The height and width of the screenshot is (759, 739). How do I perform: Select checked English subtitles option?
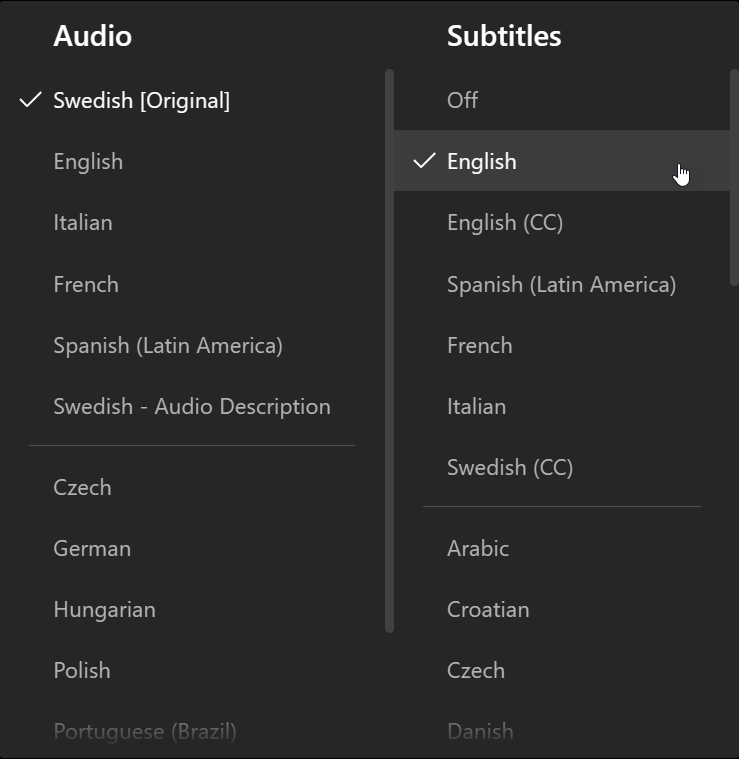pos(482,162)
